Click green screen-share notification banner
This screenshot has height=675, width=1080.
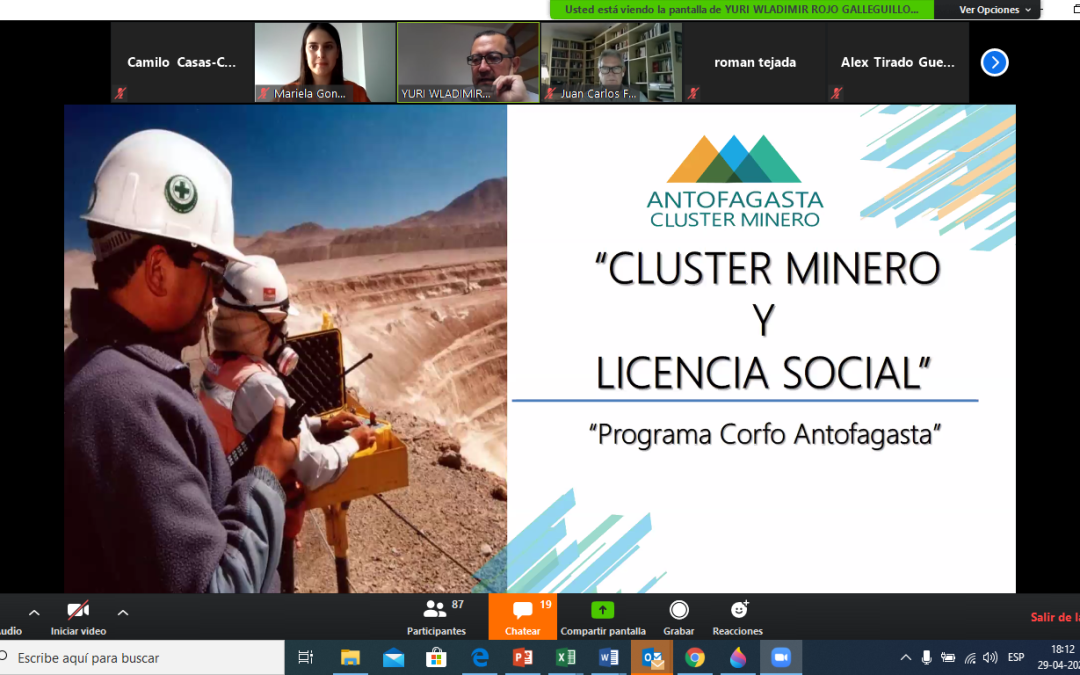741,10
